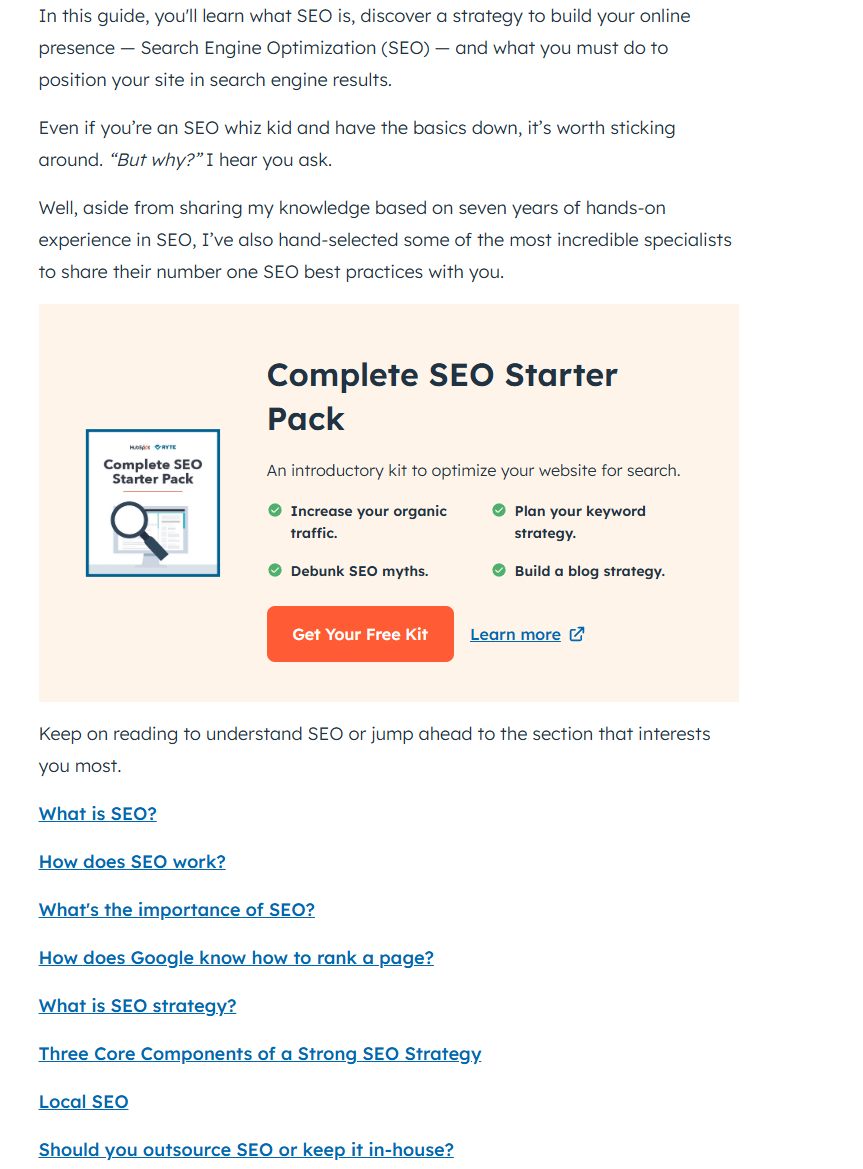863x1169 pixels.
Task: Go to How does SEO work? link
Action: (132, 862)
